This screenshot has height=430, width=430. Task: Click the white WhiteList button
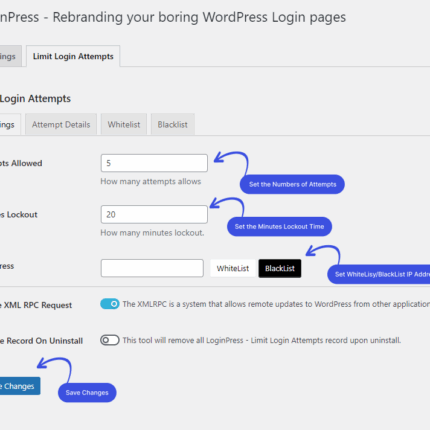tap(233, 268)
